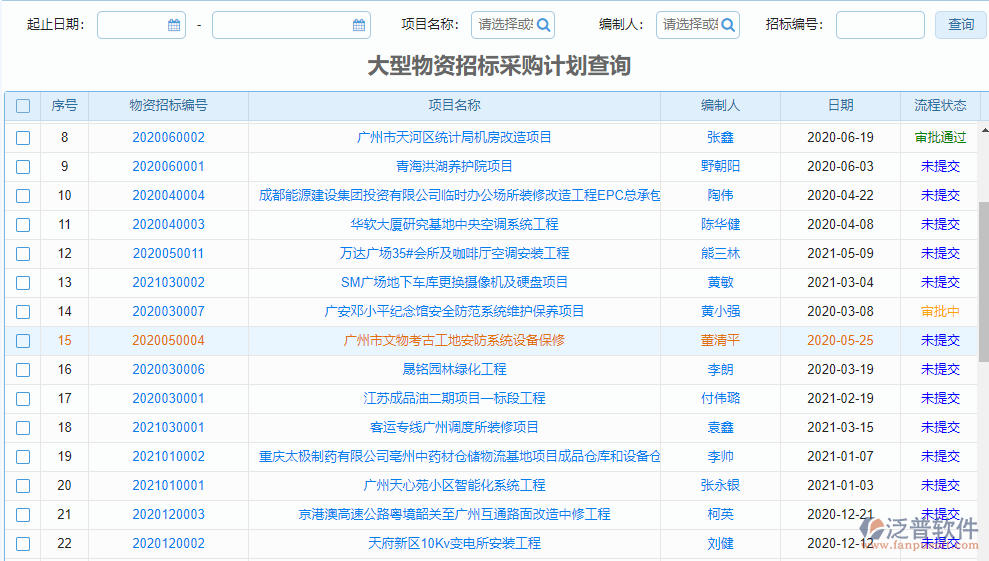Click the 物资招标编号 column header
The image size is (989, 561).
click(x=168, y=106)
